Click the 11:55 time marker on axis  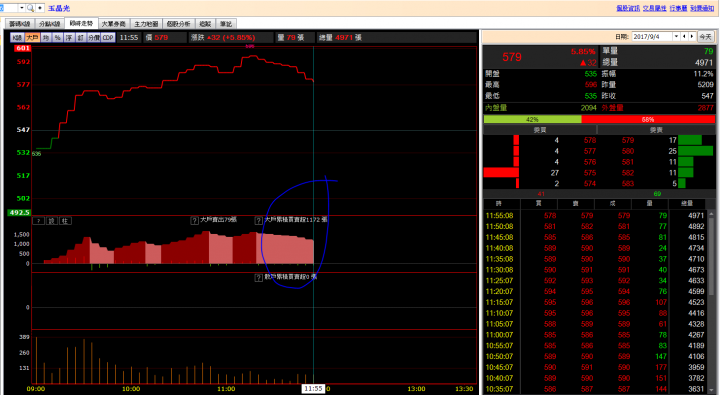coord(313,389)
